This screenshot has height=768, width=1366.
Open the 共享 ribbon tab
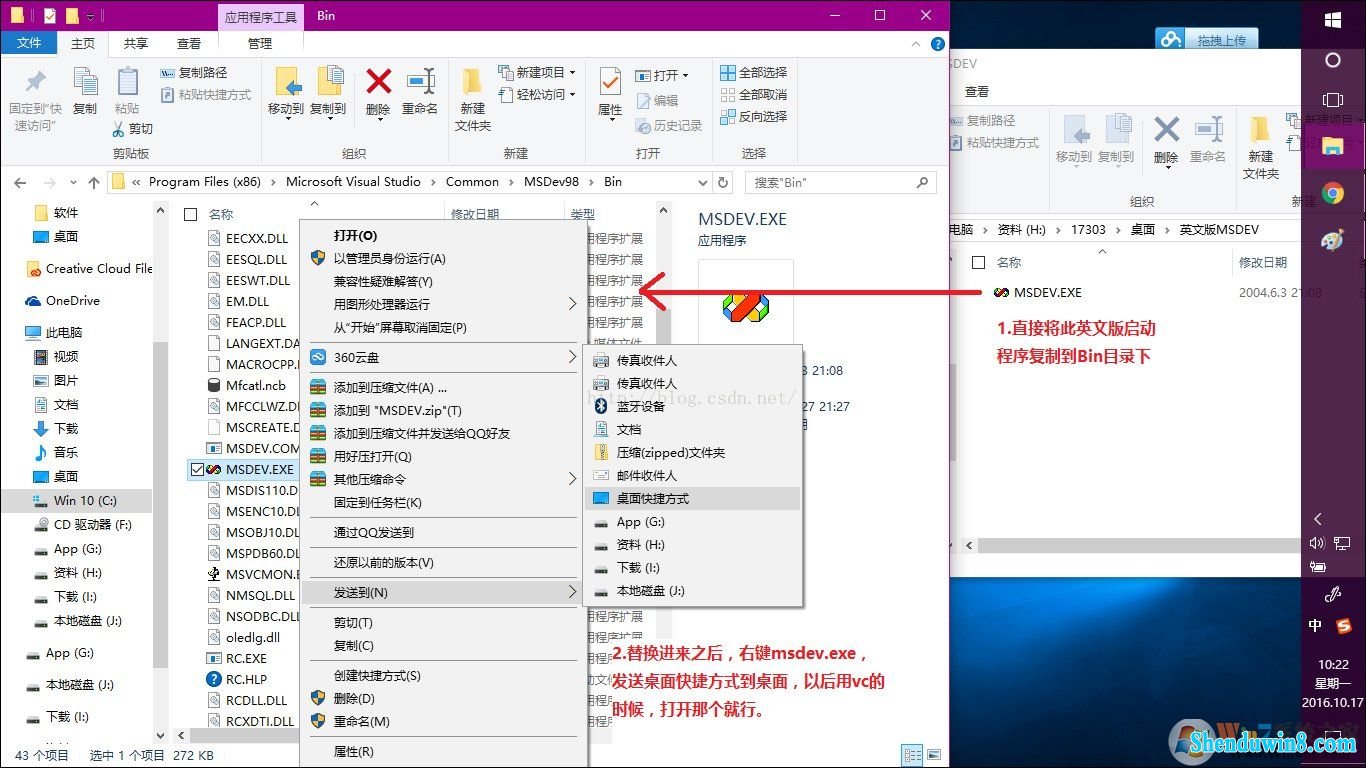click(x=136, y=44)
